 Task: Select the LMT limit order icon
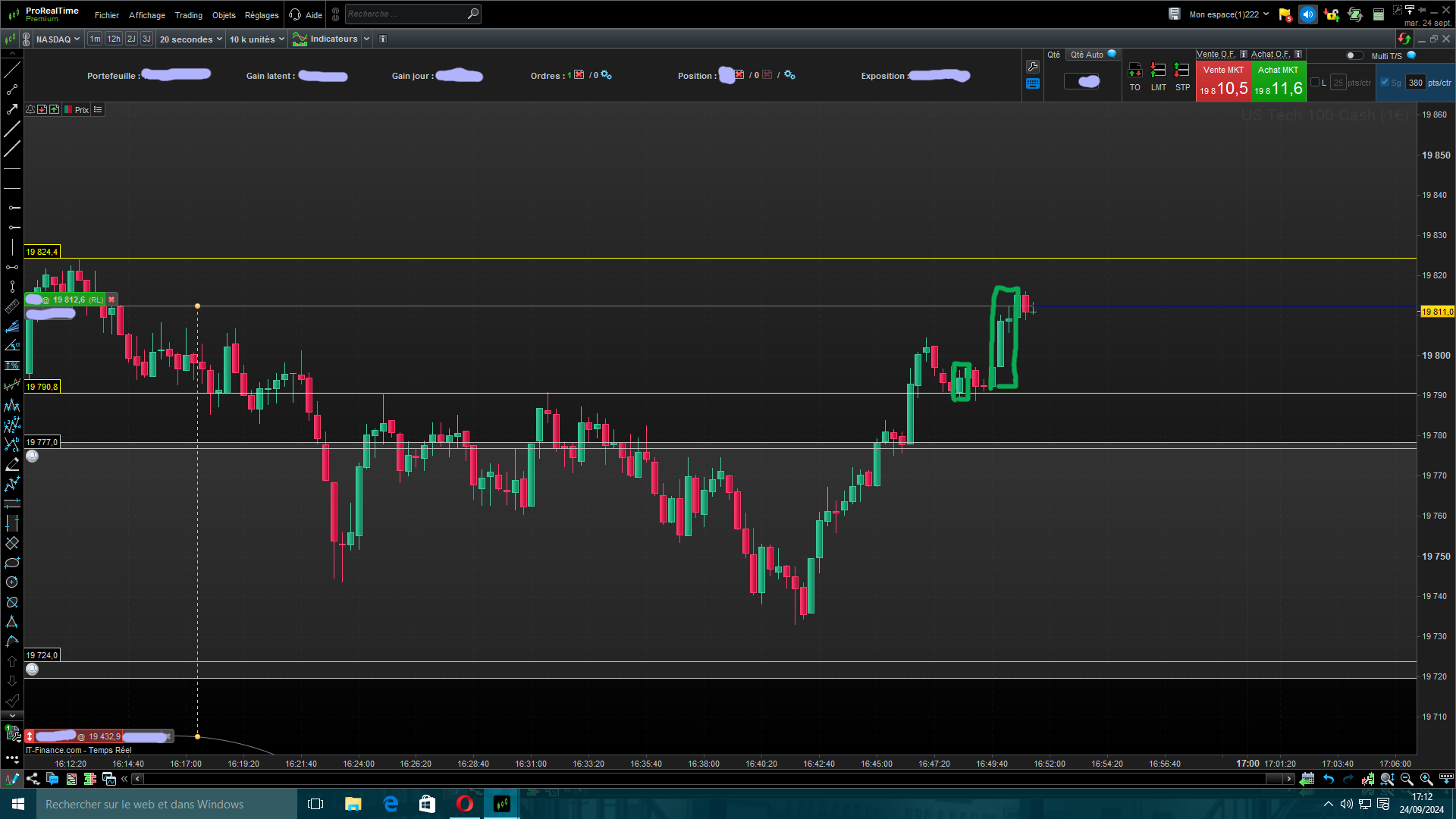(1158, 72)
